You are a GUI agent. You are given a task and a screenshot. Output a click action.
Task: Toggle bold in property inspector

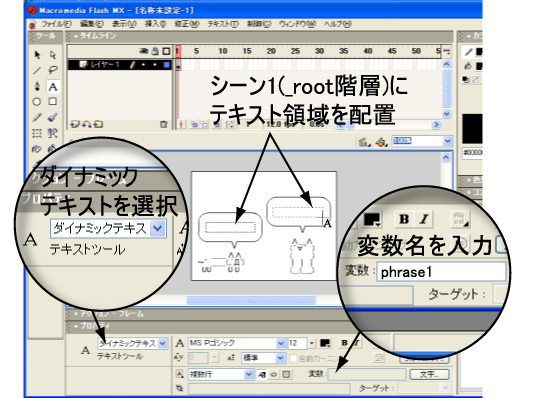click(x=344, y=343)
